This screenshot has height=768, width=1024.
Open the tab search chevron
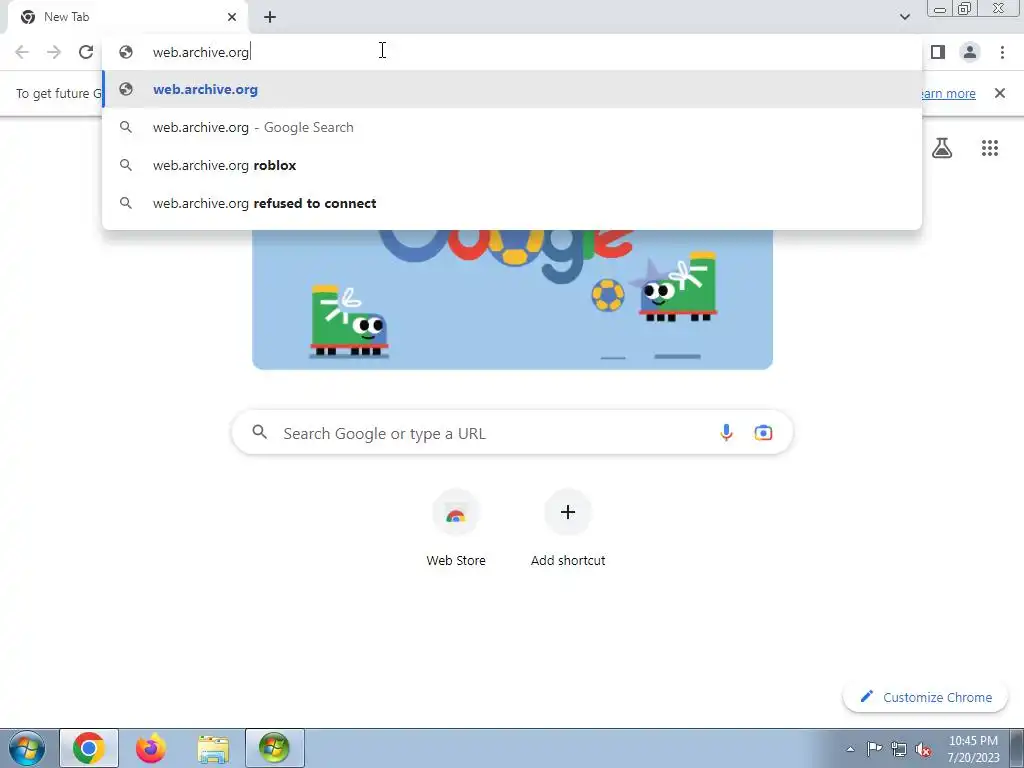(904, 17)
